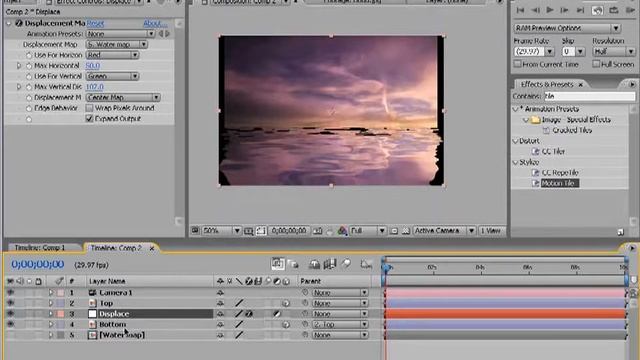Image resolution: width=640 pixels, height=360 pixels.
Task: Enable Wrap Pixels Around checkbox
Action: coord(89,108)
